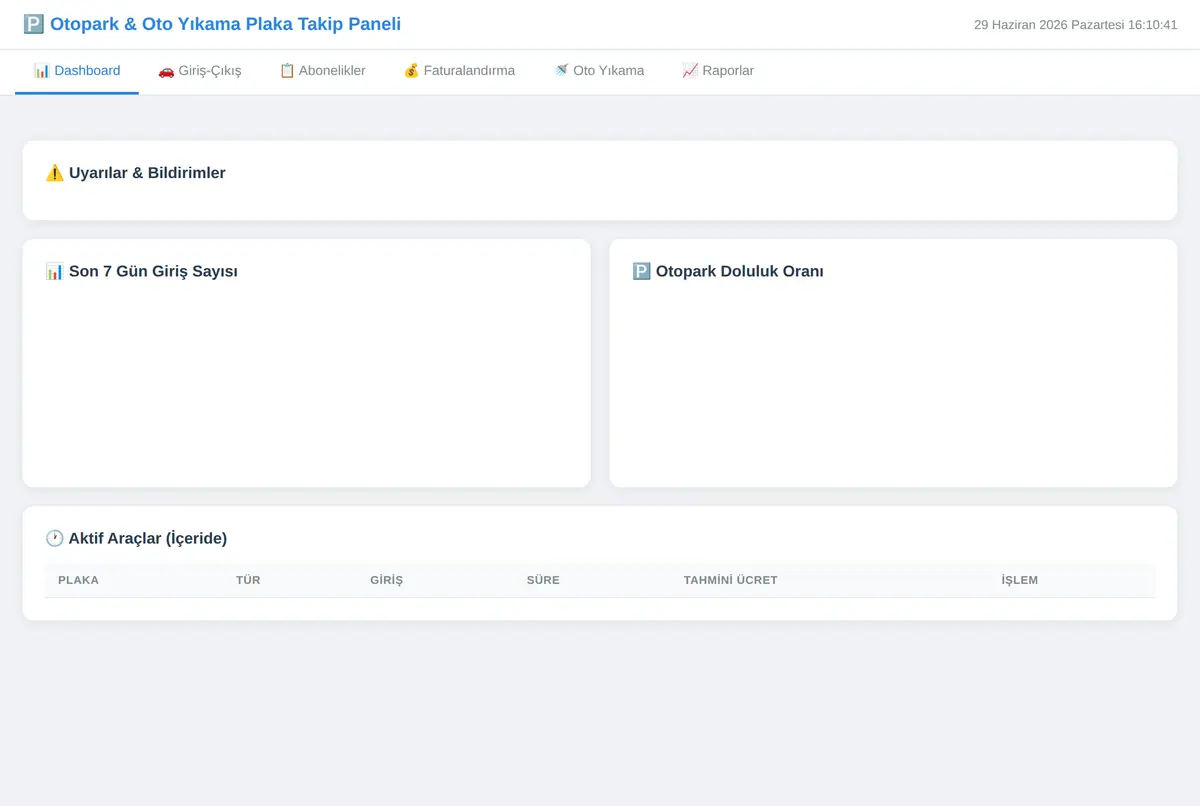Click the clock icon beside Aktif Araçlar

tap(55, 538)
